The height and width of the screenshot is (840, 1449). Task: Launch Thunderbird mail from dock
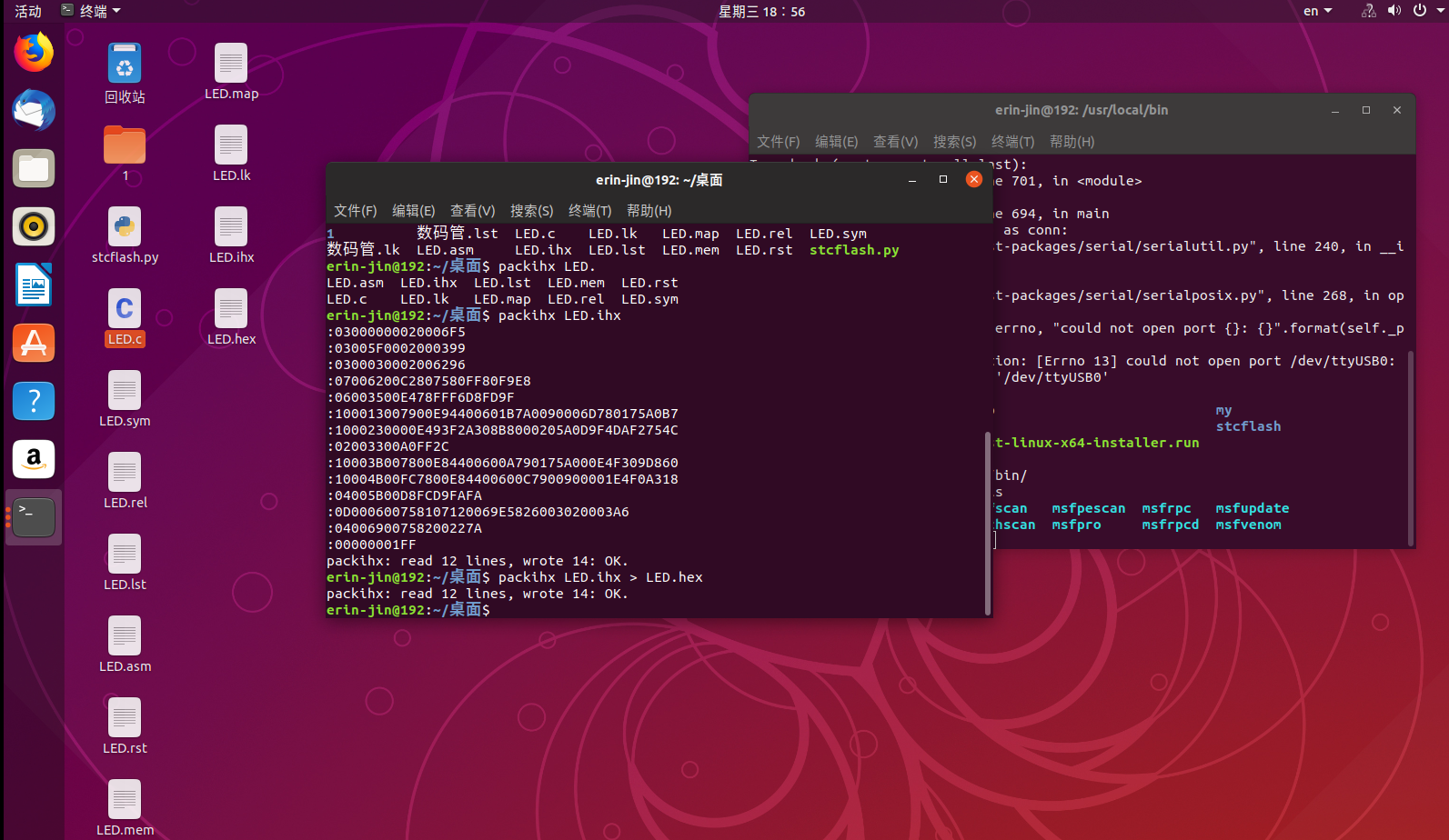[x=34, y=110]
